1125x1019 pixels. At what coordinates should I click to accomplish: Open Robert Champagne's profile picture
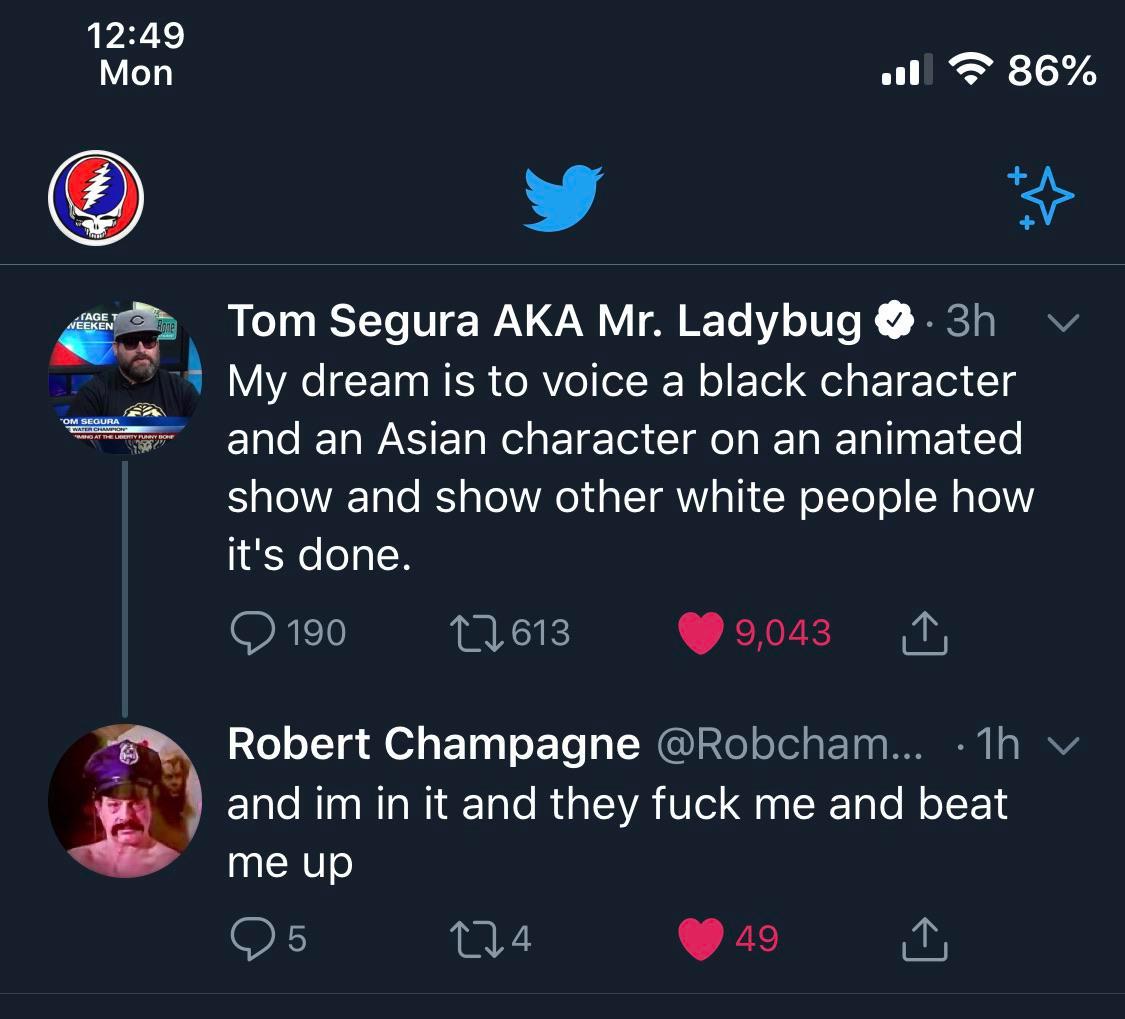(x=125, y=800)
